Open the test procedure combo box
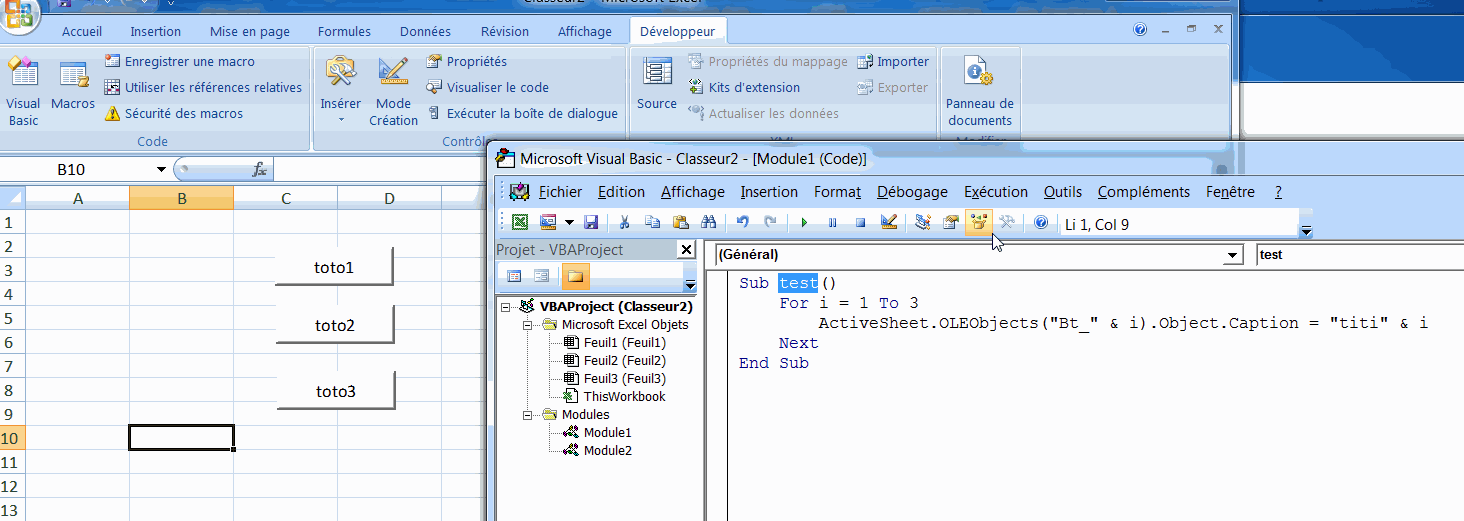1464x521 pixels. coord(1360,255)
